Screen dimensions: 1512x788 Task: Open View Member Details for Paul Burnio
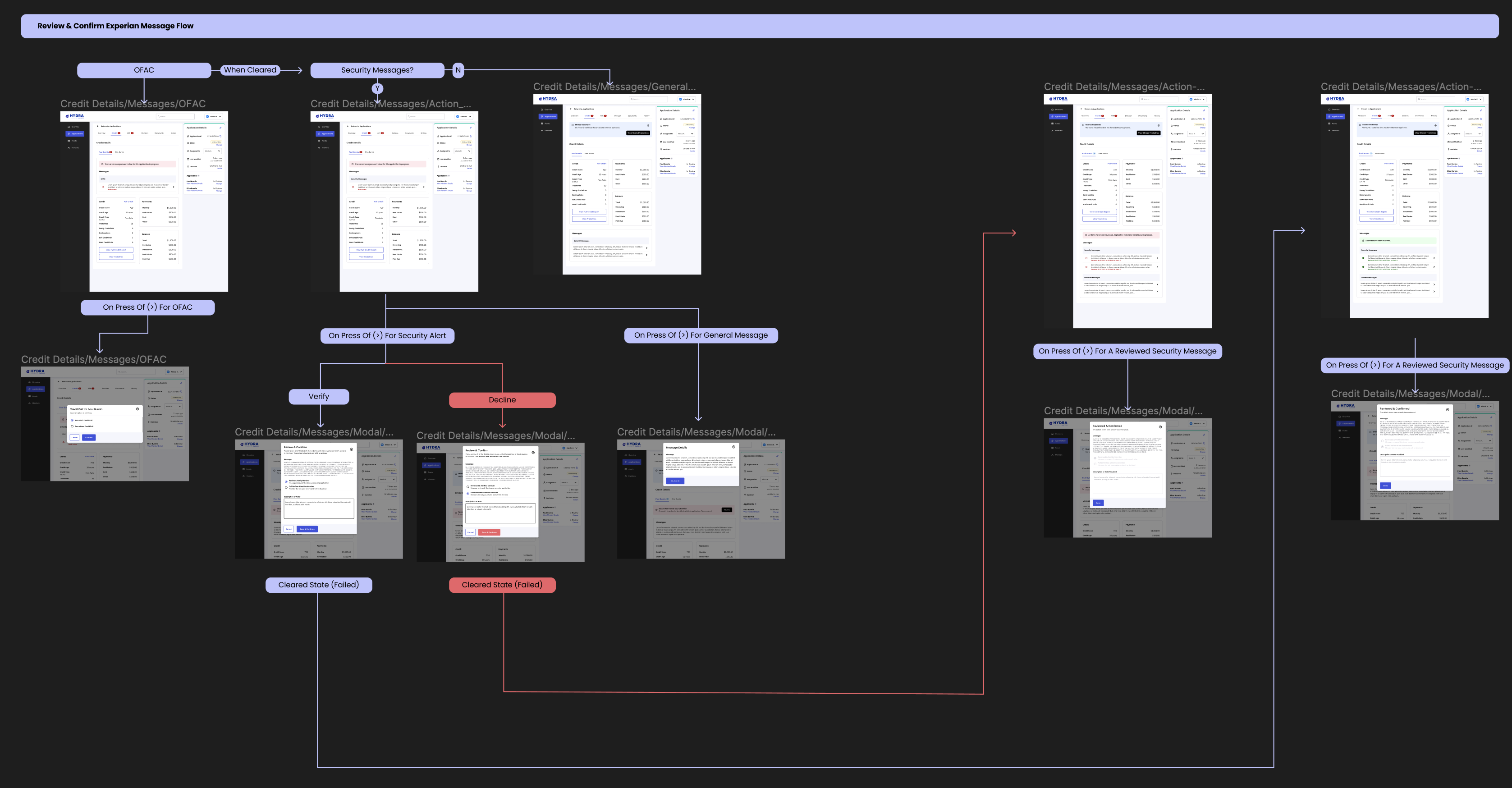(x=195, y=184)
